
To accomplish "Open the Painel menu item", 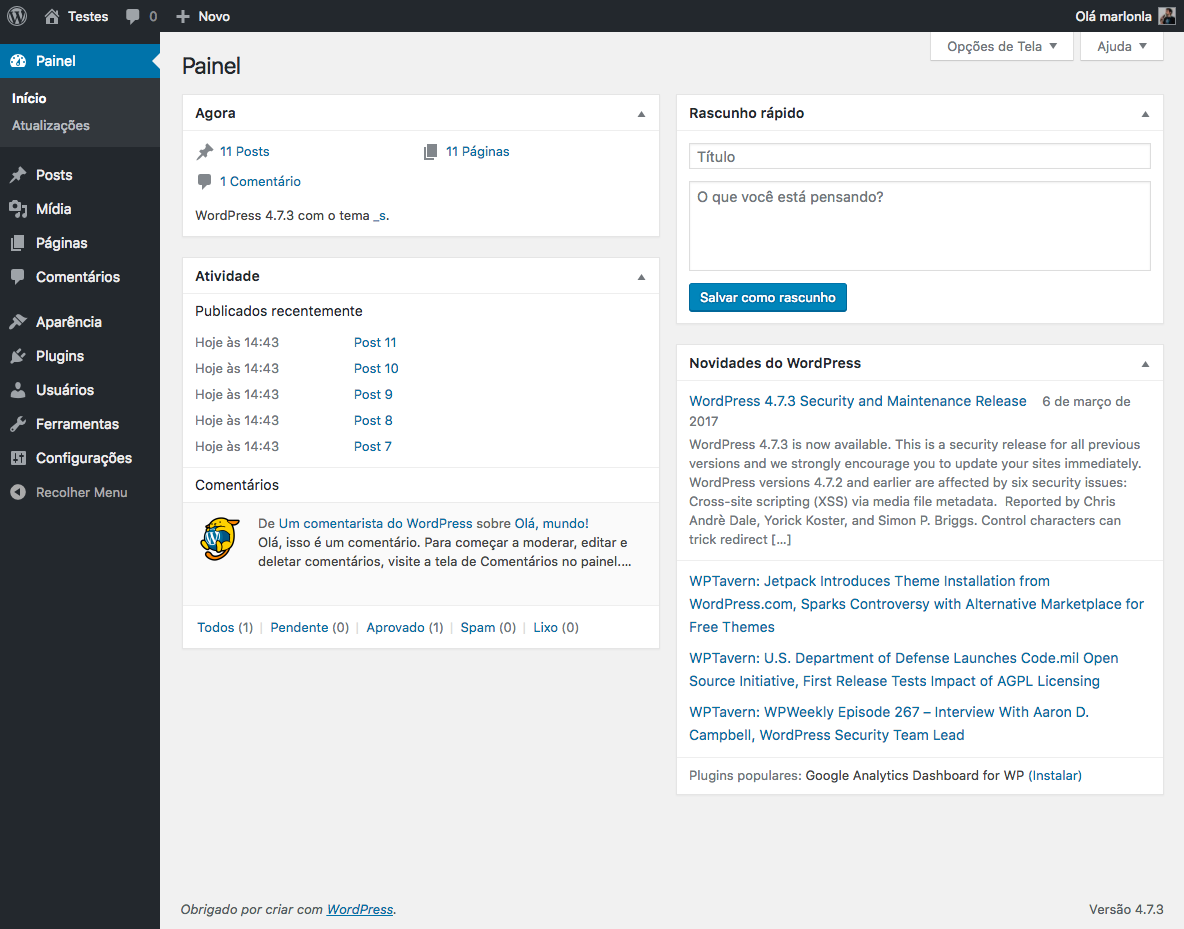I will coord(80,61).
